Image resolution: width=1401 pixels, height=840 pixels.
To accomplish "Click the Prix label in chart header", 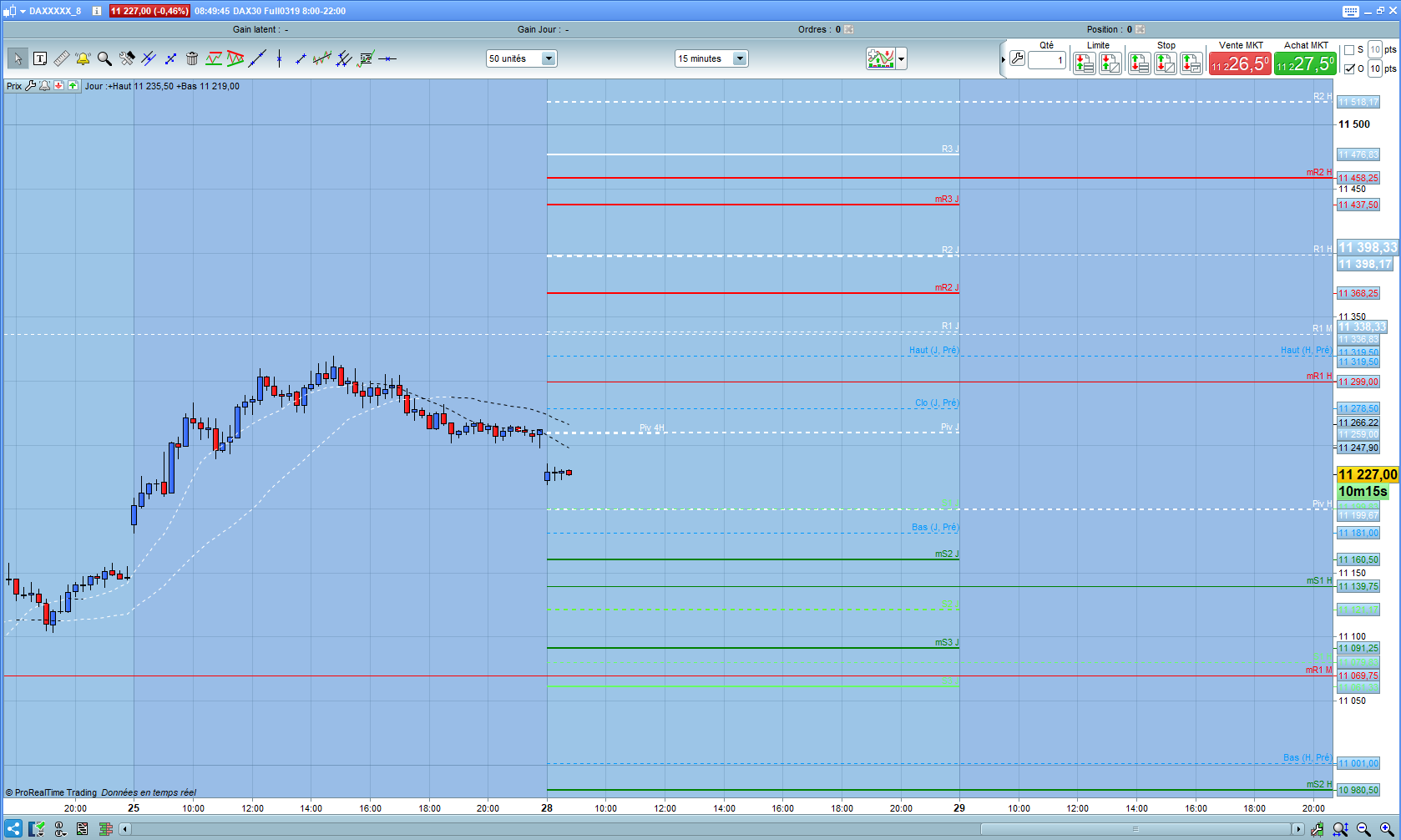I will 14,86.
